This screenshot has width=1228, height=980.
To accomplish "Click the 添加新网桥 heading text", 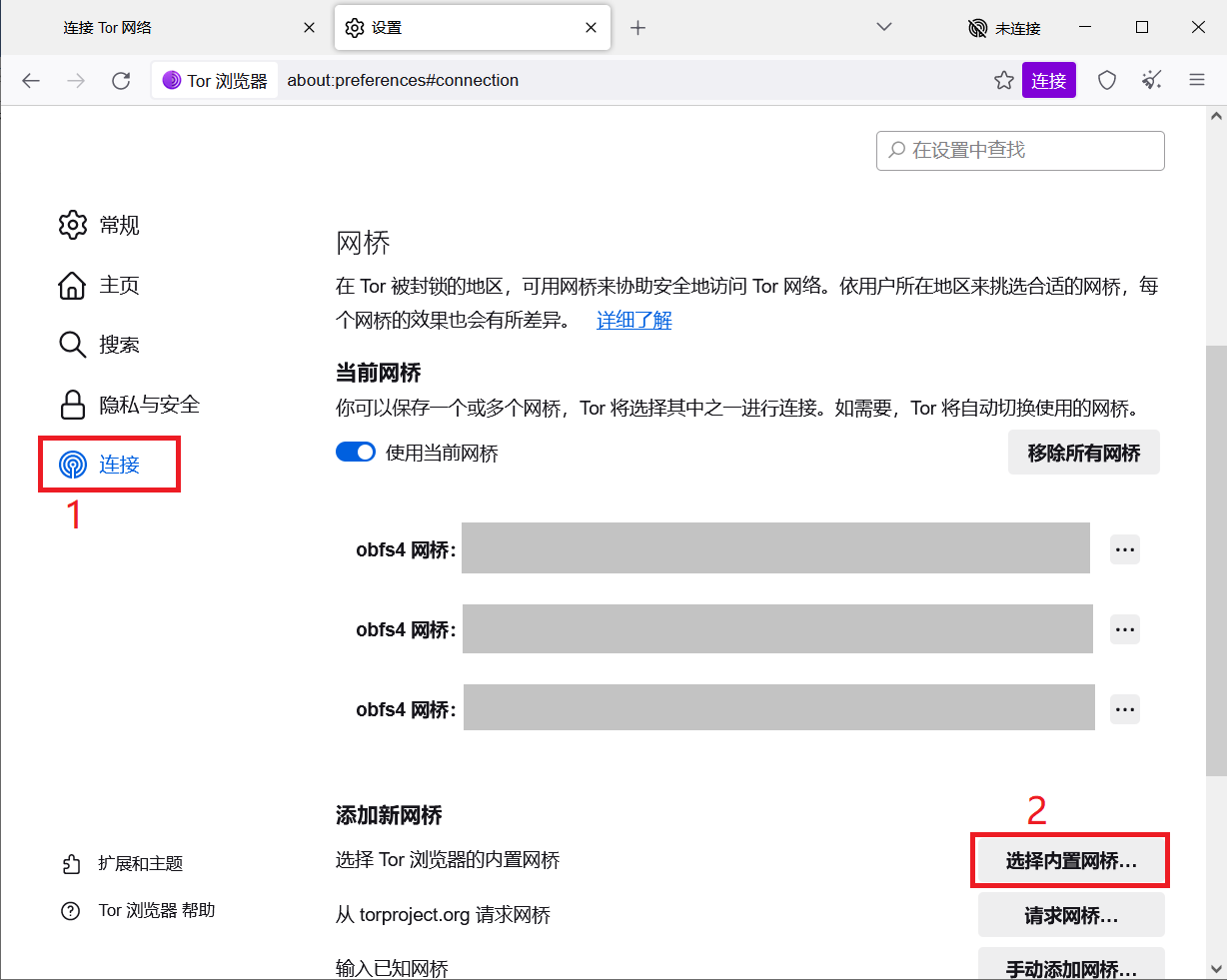I will point(389,815).
